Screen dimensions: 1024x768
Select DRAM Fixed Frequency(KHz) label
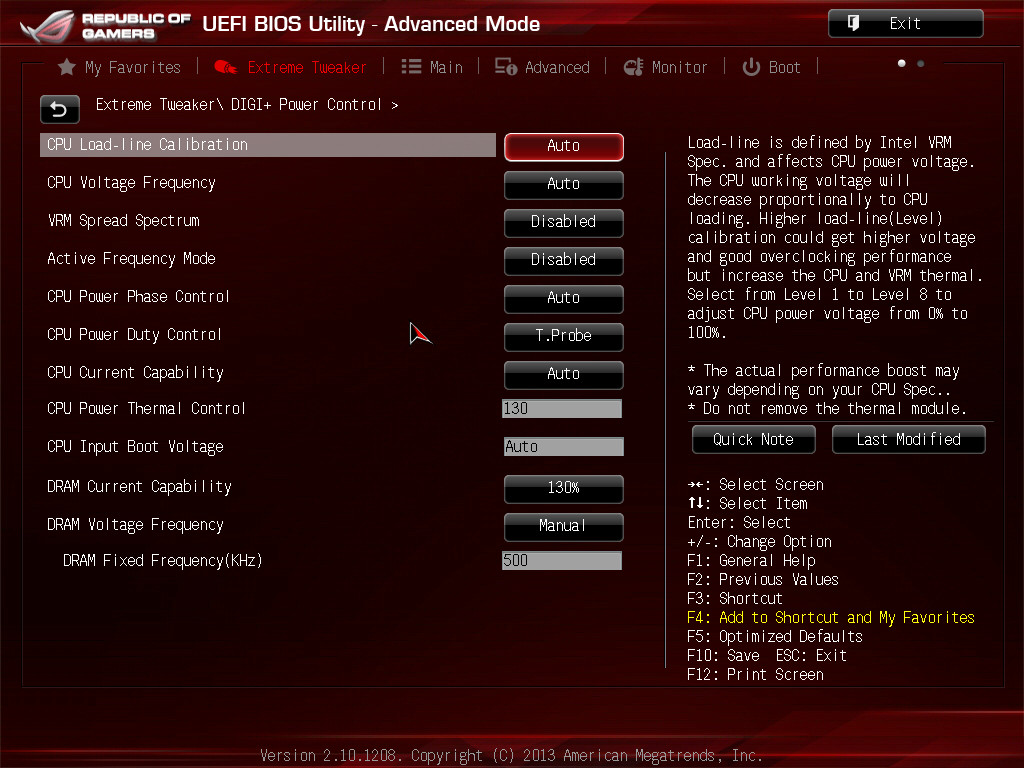pyautogui.click(x=163, y=561)
